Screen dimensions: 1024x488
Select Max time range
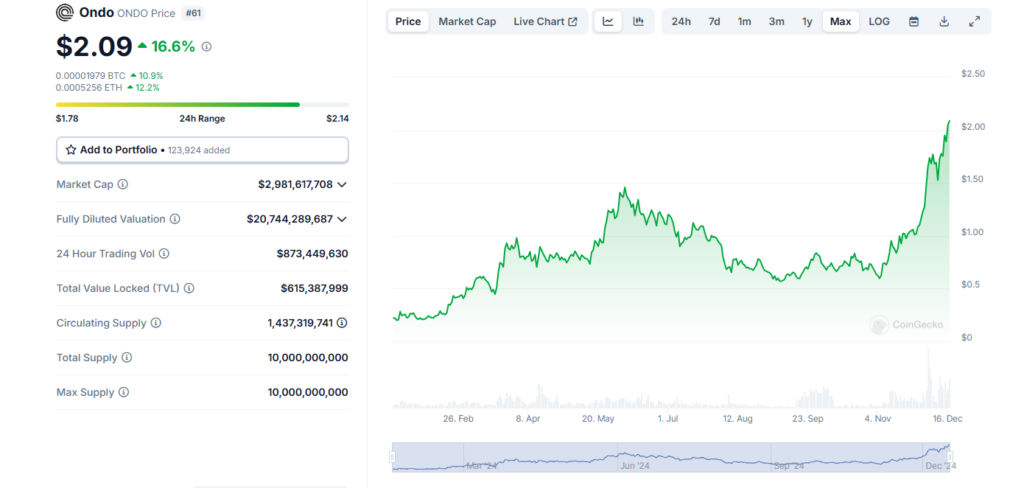[840, 22]
